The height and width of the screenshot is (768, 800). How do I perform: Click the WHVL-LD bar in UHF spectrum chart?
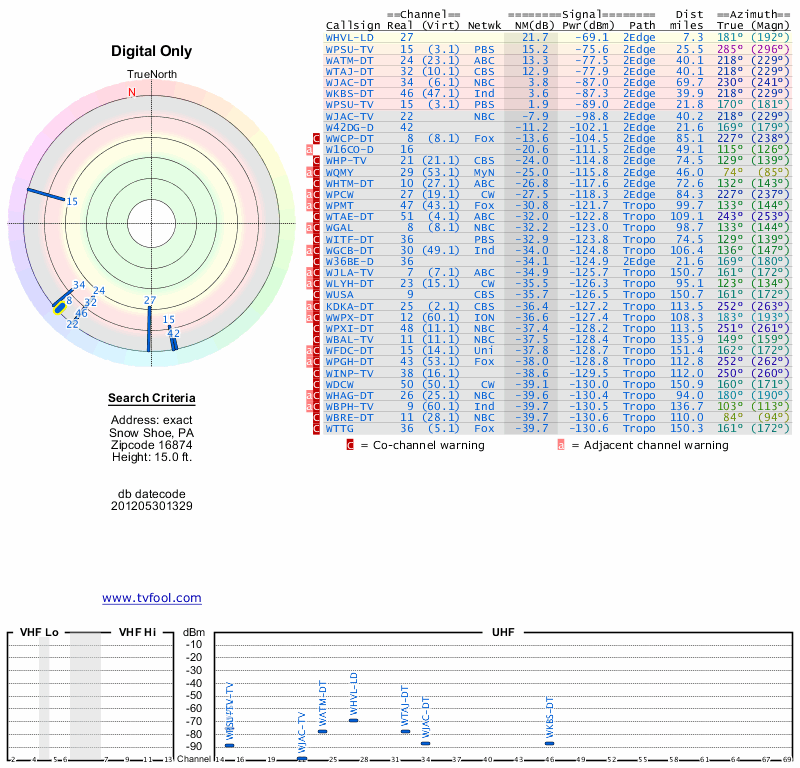(x=353, y=720)
